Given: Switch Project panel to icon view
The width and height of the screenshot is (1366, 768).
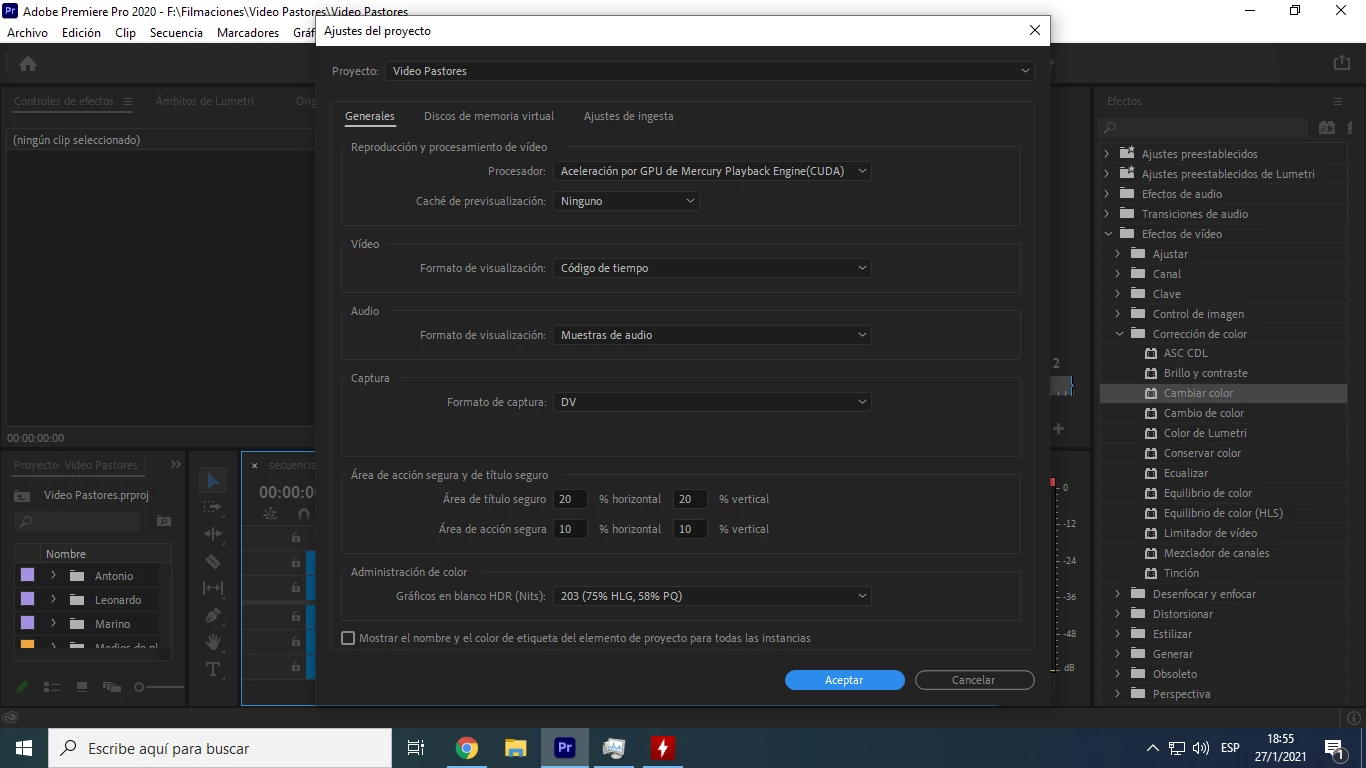Looking at the screenshot, I should click(82, 687).
